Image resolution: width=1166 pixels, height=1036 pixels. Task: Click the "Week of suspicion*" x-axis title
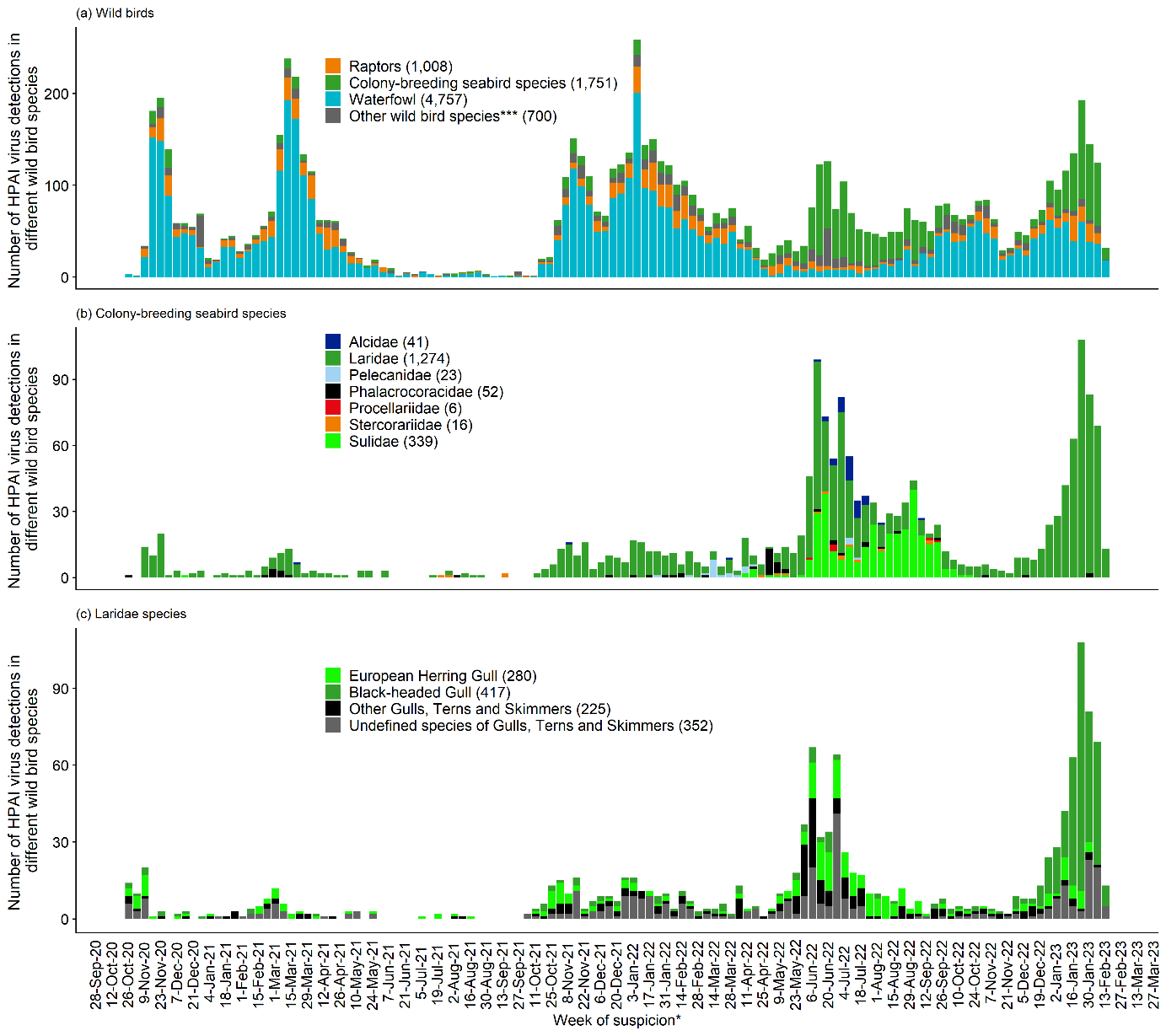click(x=616, y=1021)
